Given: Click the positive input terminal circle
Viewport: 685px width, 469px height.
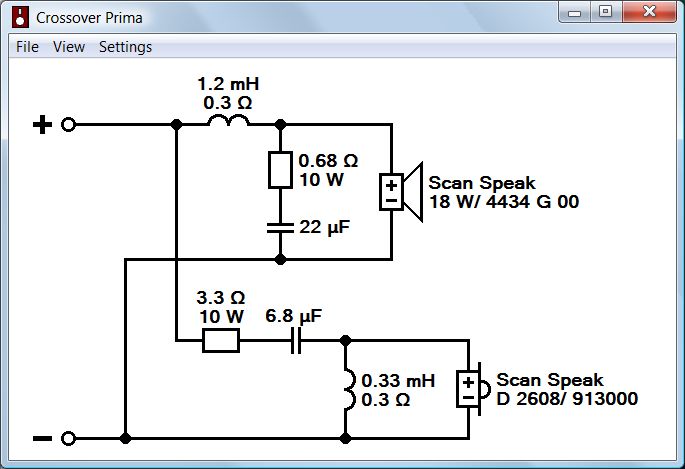Looking at the screenshot, I should (68, 125).
